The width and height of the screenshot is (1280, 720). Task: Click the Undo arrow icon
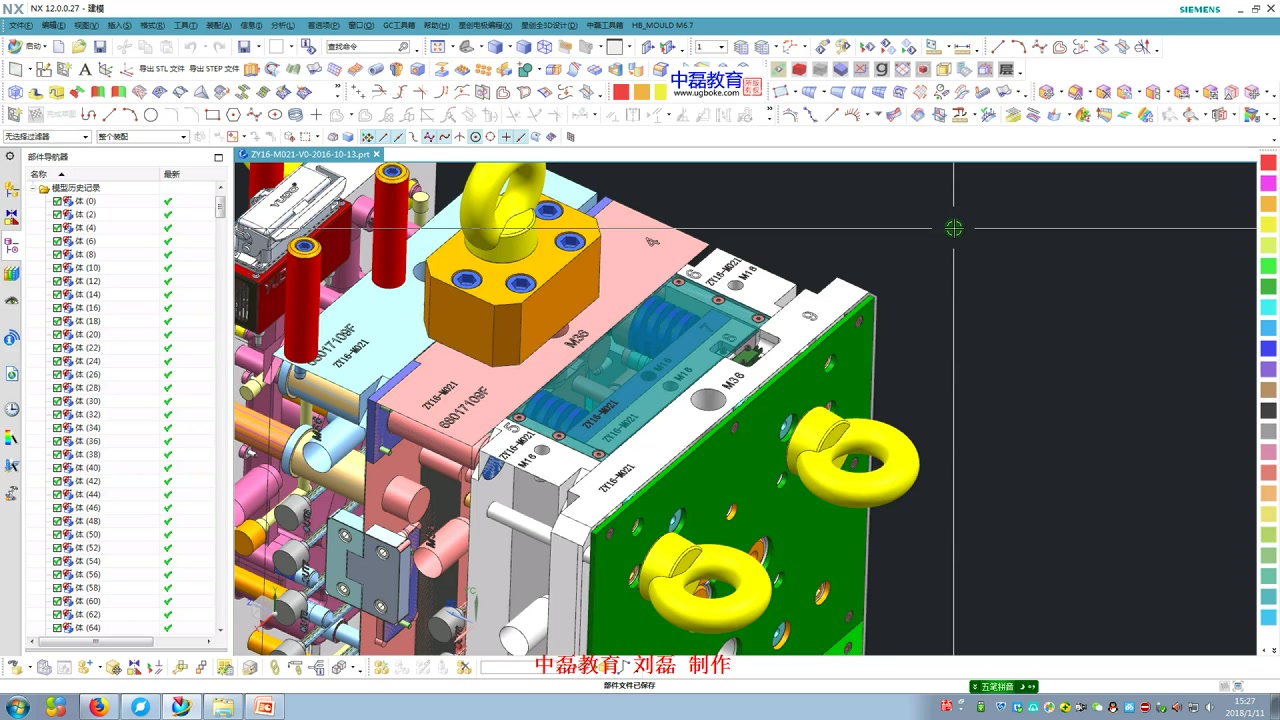tap(189, 47)
